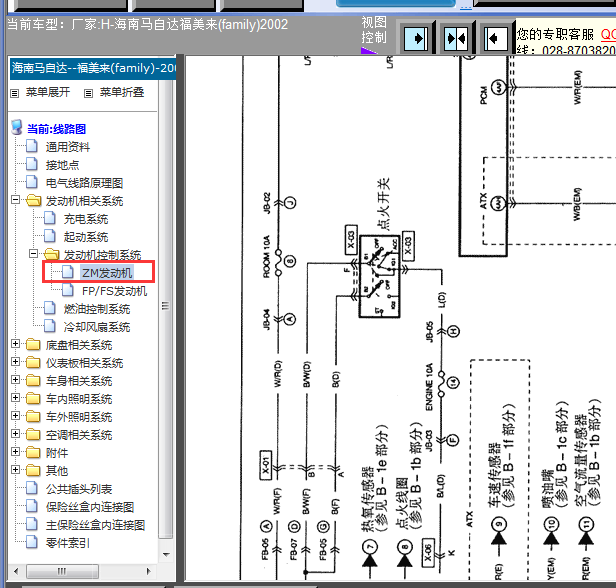
Task: Open the 充电系统 item
Action: [86, 219]
